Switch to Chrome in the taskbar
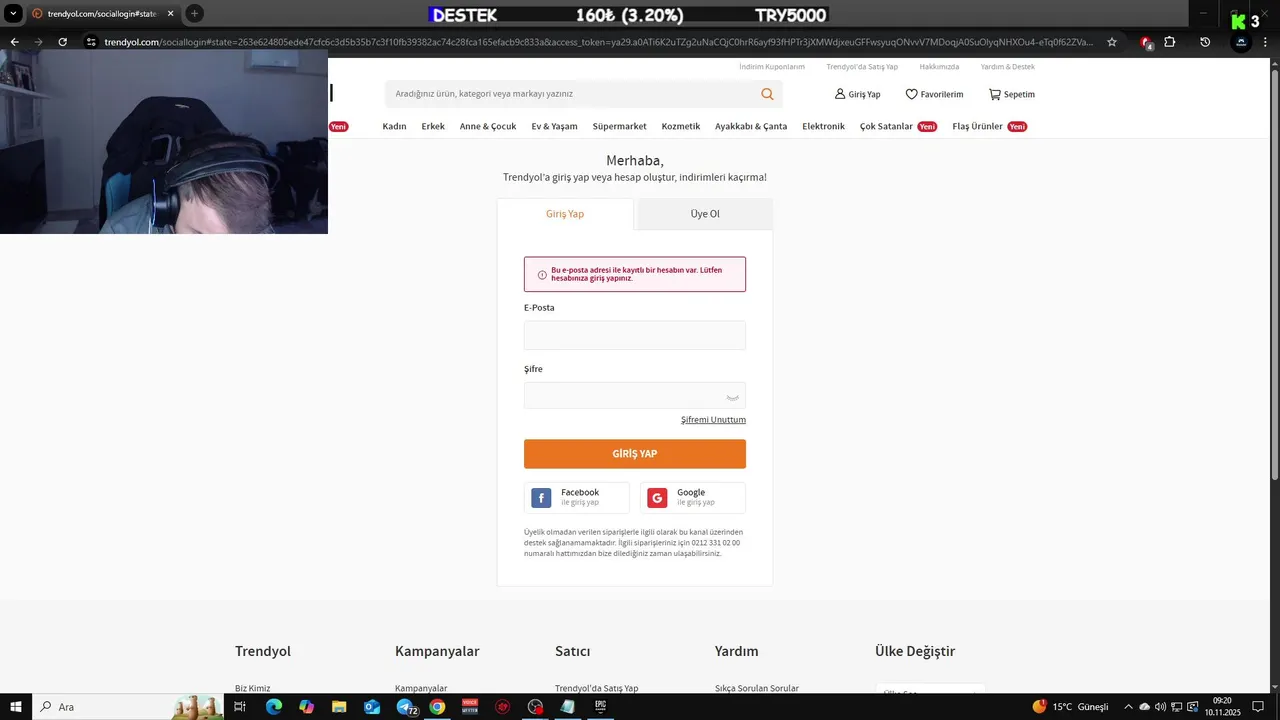 [437, 707]
